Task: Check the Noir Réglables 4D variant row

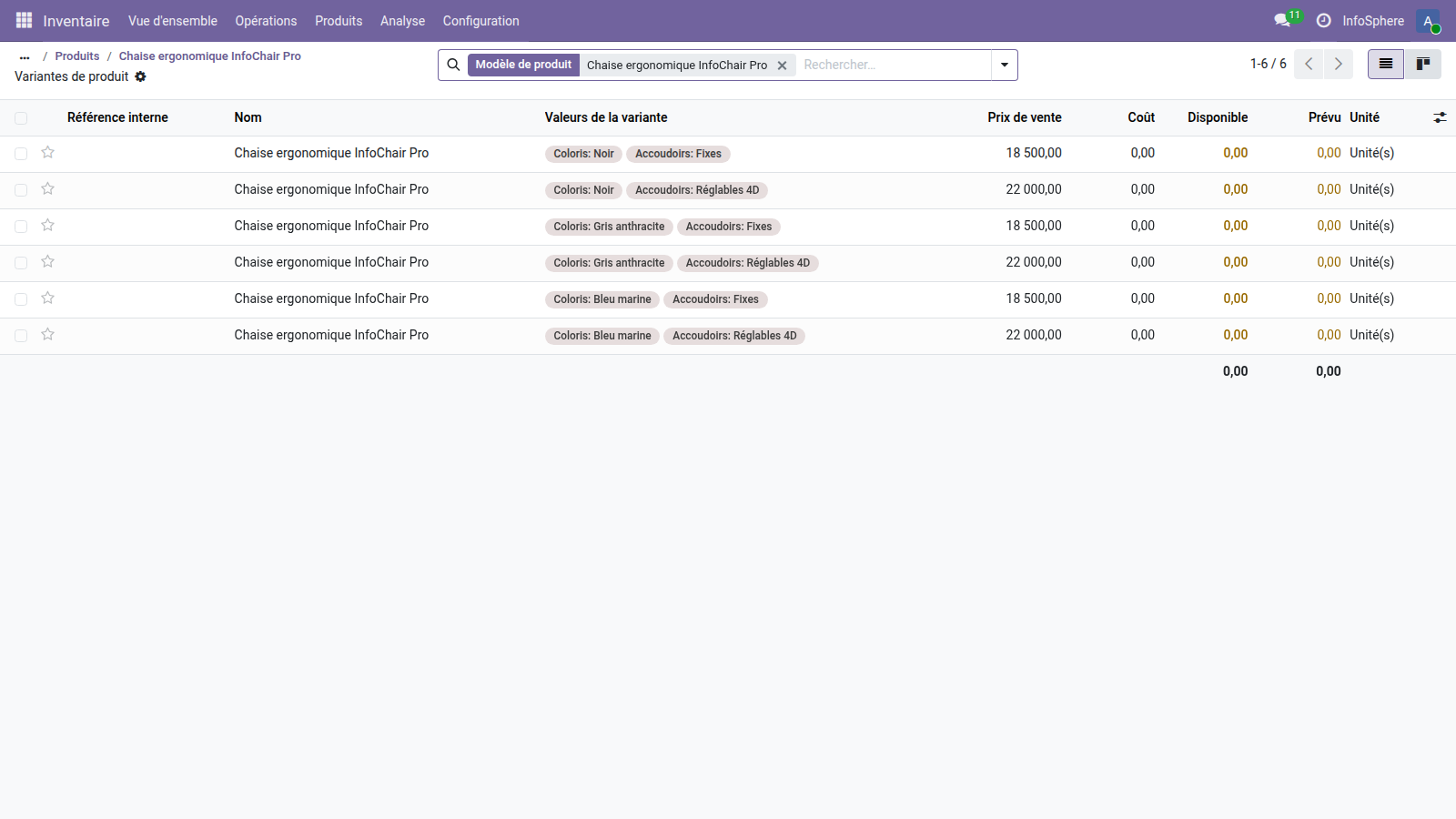Action: 21,190
